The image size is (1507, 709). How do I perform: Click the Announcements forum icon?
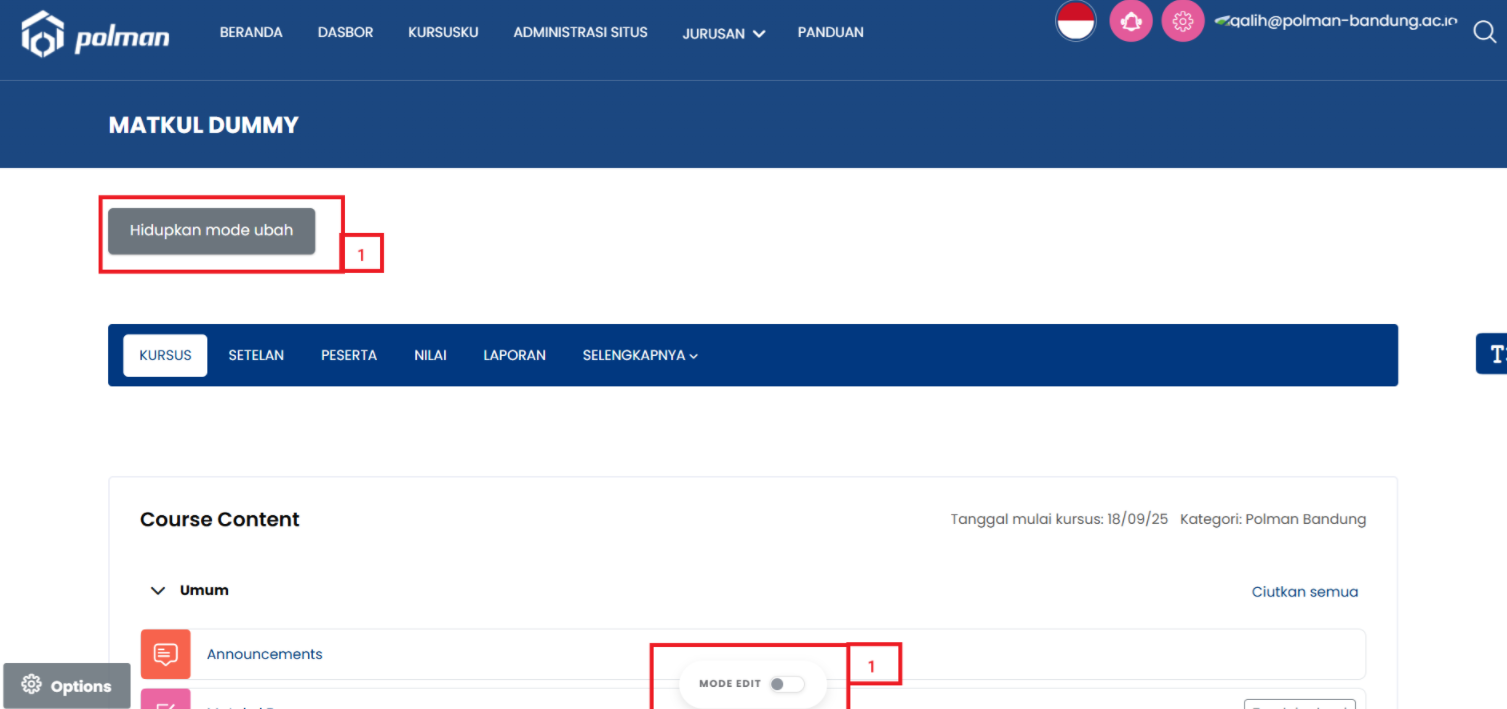pyautogui.click(x=166, y=654)
